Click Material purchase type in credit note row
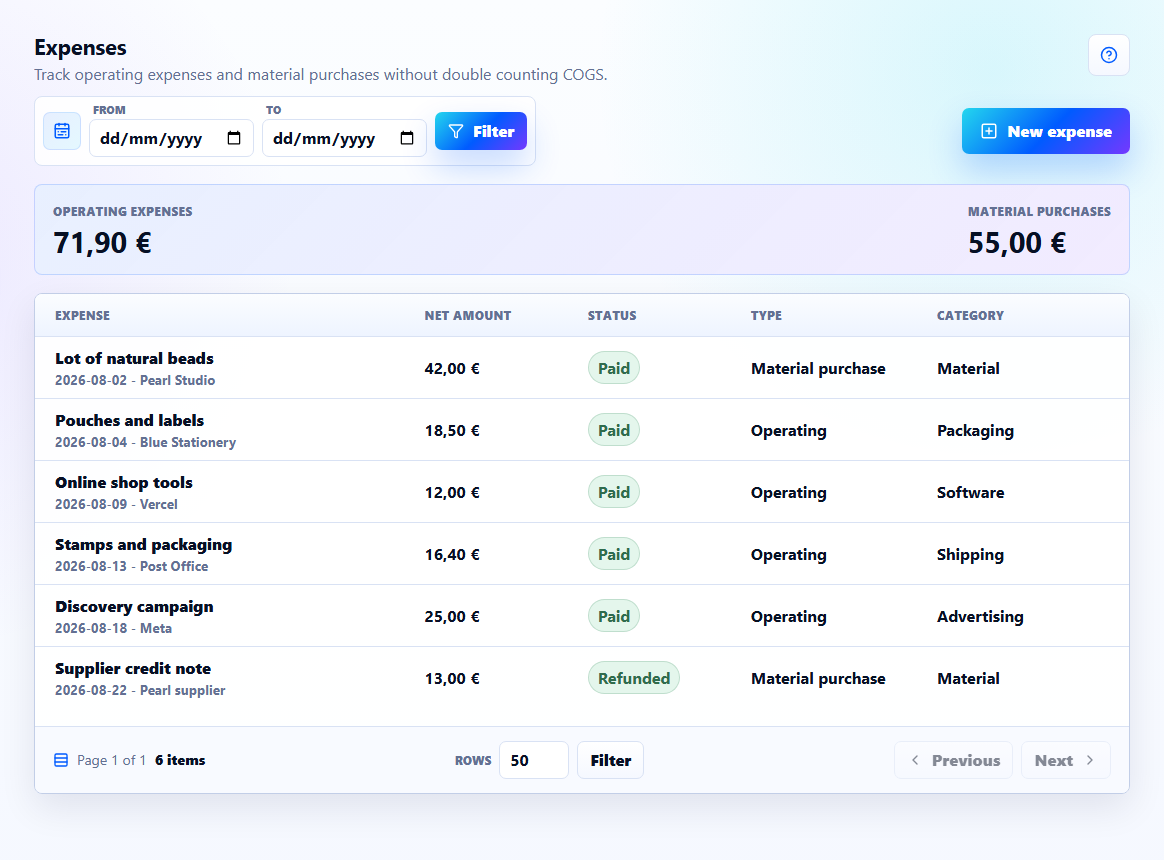This screenshot has height=860, width=1164. tap(818, 679)
